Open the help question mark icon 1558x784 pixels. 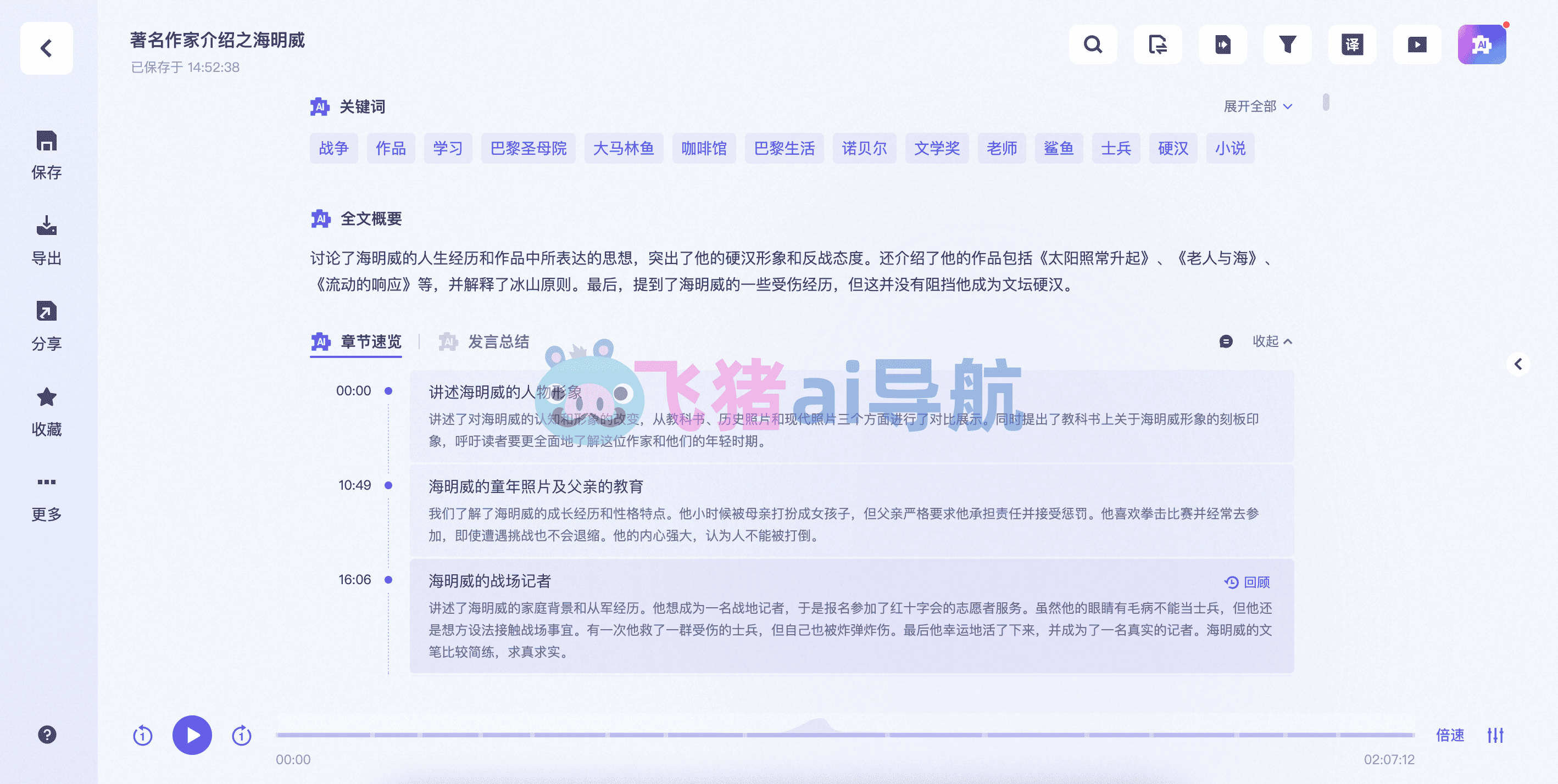(47, 735)
